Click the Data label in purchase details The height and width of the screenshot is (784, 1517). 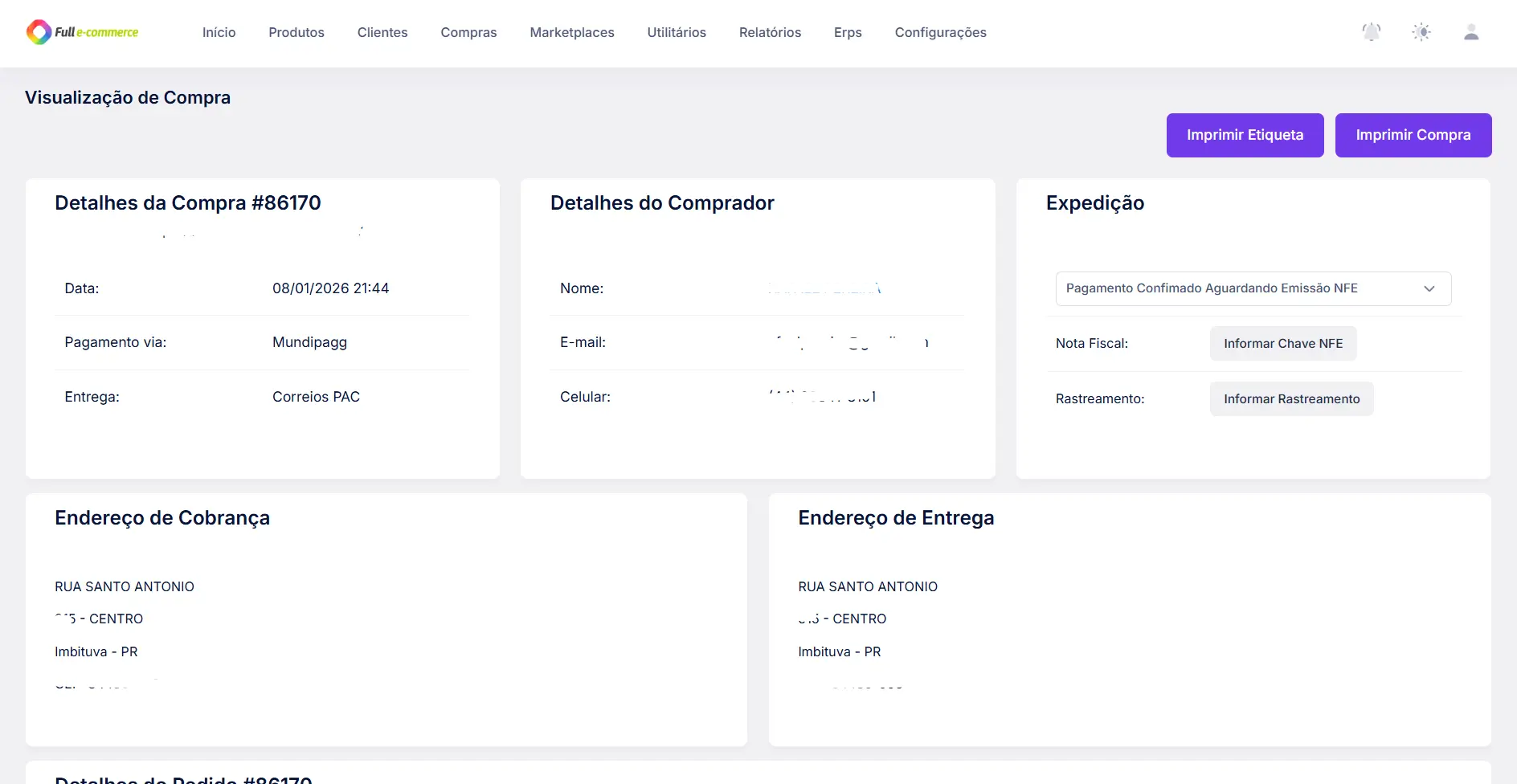click(82, 288)
